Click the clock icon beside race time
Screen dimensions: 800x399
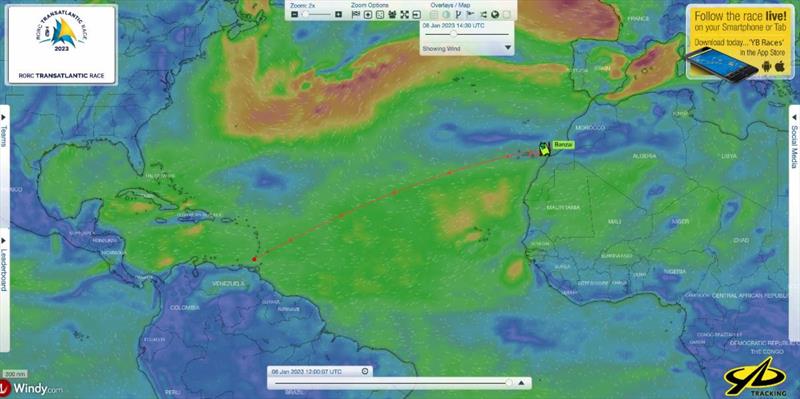coord(365,371)
